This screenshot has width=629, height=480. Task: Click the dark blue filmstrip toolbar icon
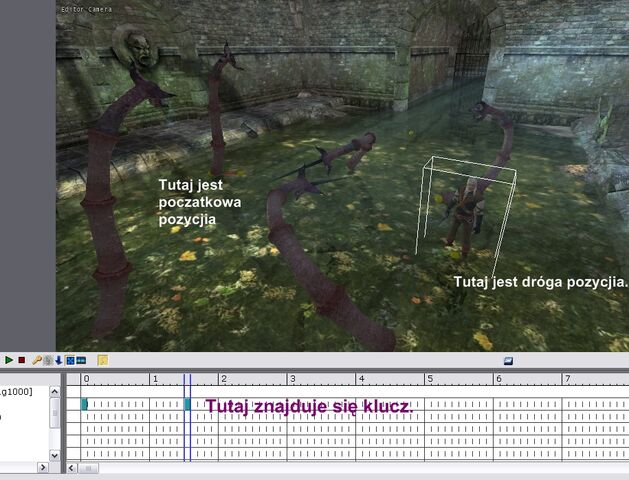click(x=81, y=361)
